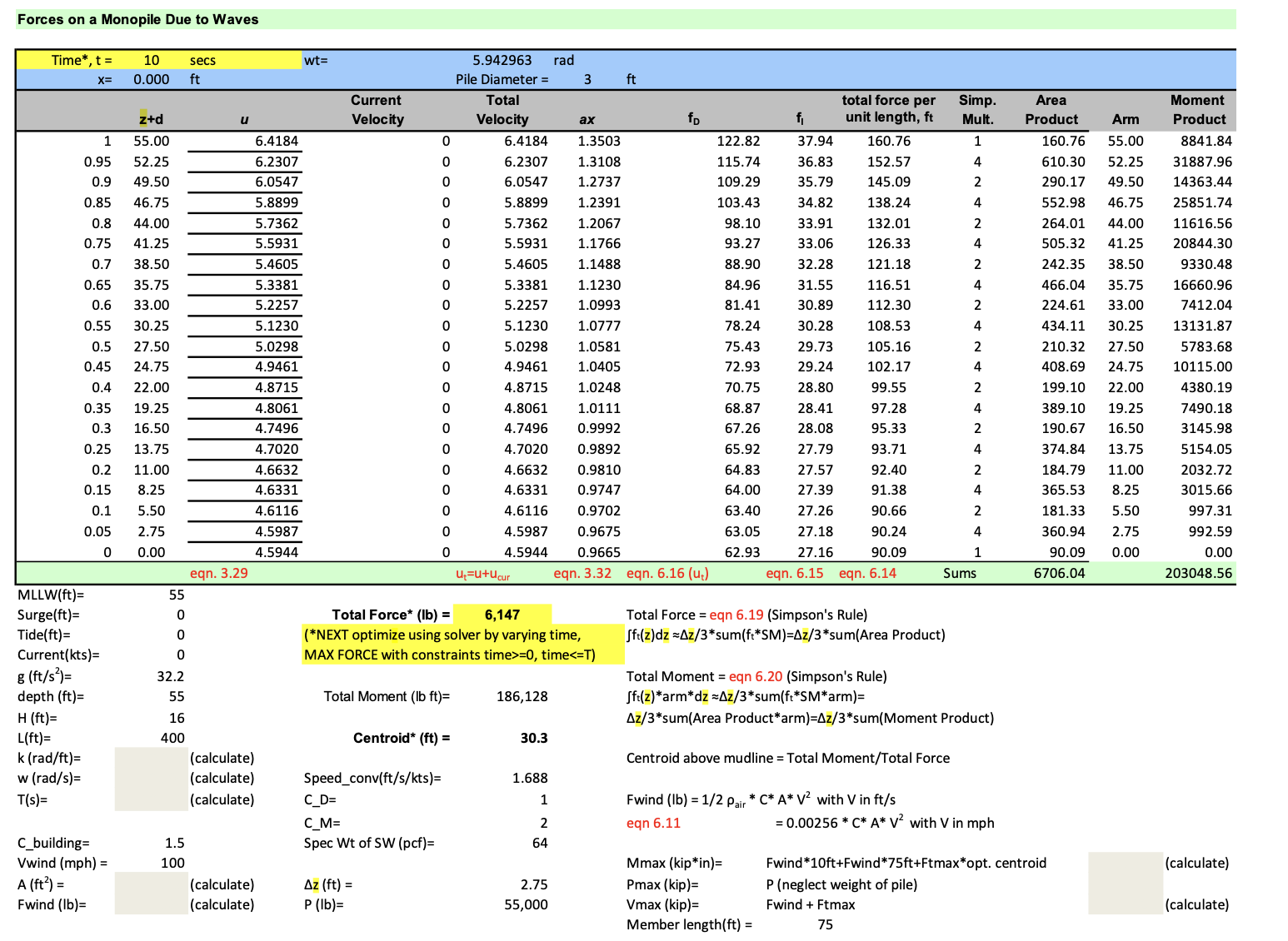Screen dimensions: 1288x941
Task: Select the red eqn 6.15 reference
Action: click(x=794, y=573)
